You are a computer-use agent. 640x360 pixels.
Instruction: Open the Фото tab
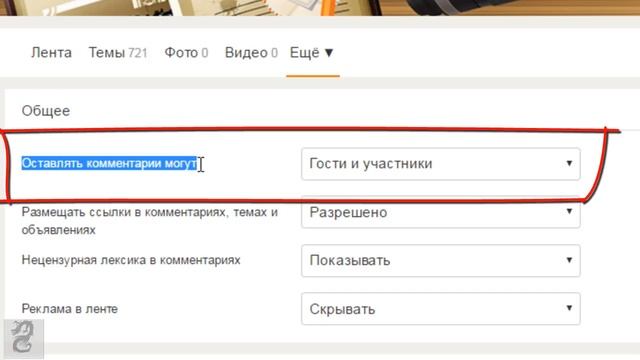[x=186, y=53]
